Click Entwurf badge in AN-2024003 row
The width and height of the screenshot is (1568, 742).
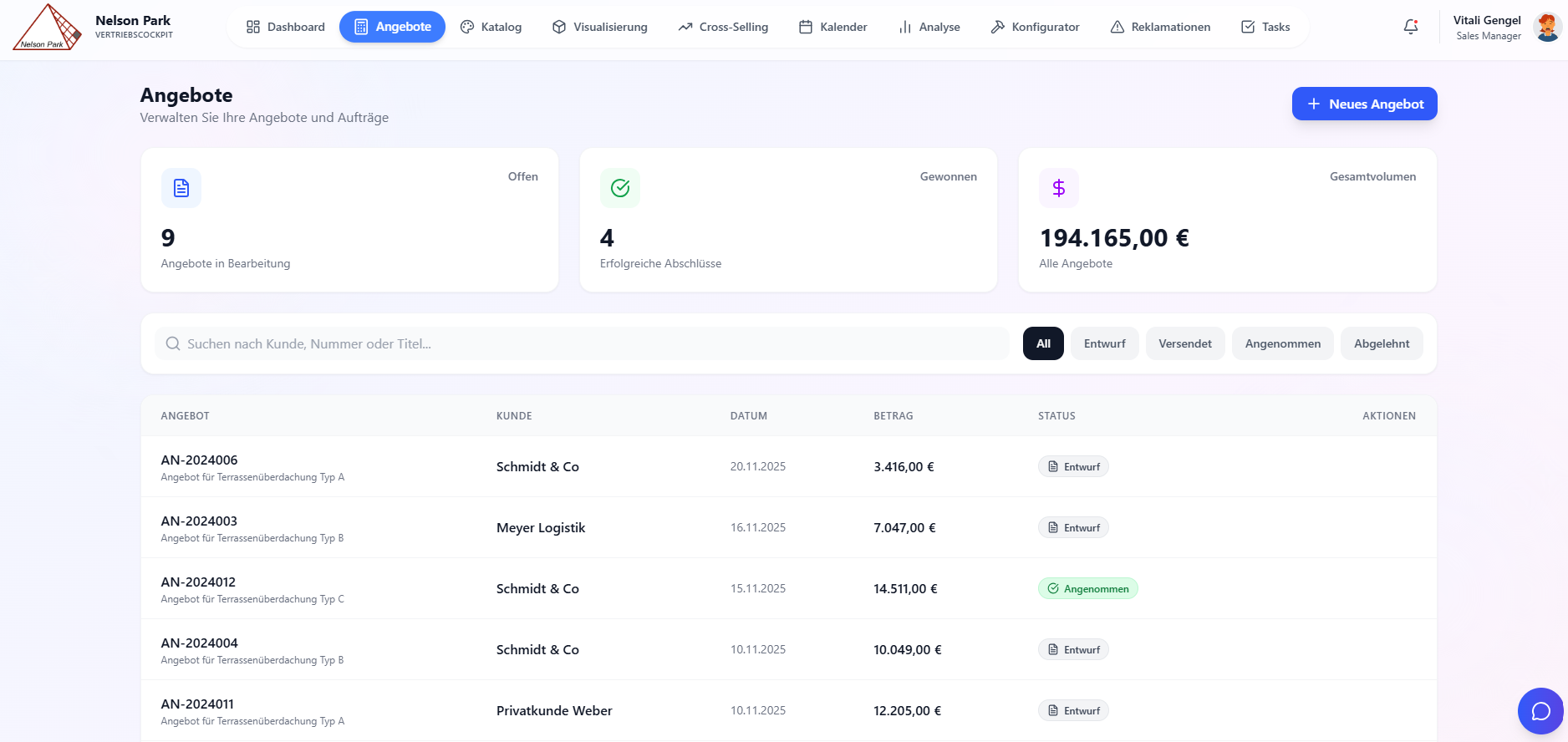(x=1073, y=527)
